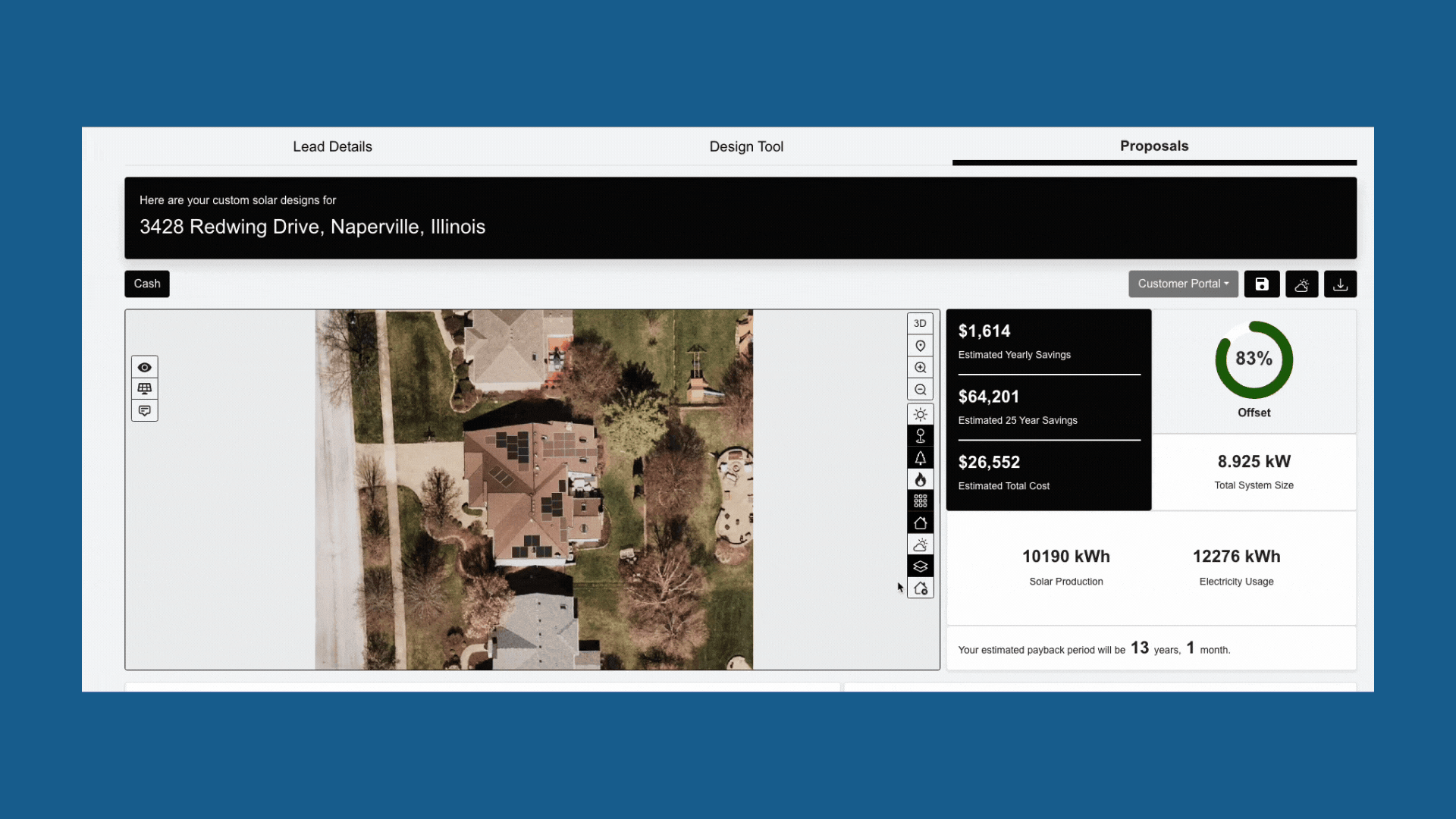Click the 10190 kWh solar production
The image size is (1456, 819).
pos(1066,557)
